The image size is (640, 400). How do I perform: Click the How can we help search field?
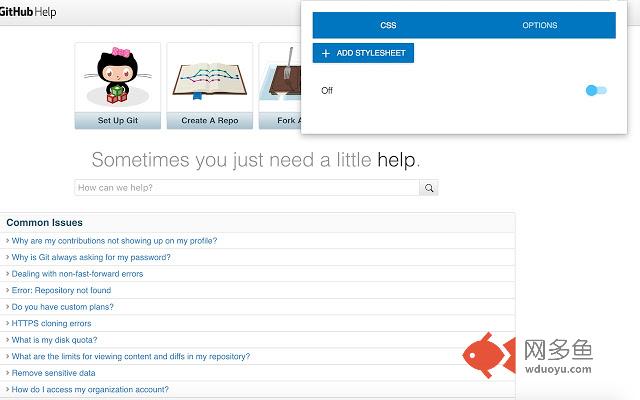247,188
